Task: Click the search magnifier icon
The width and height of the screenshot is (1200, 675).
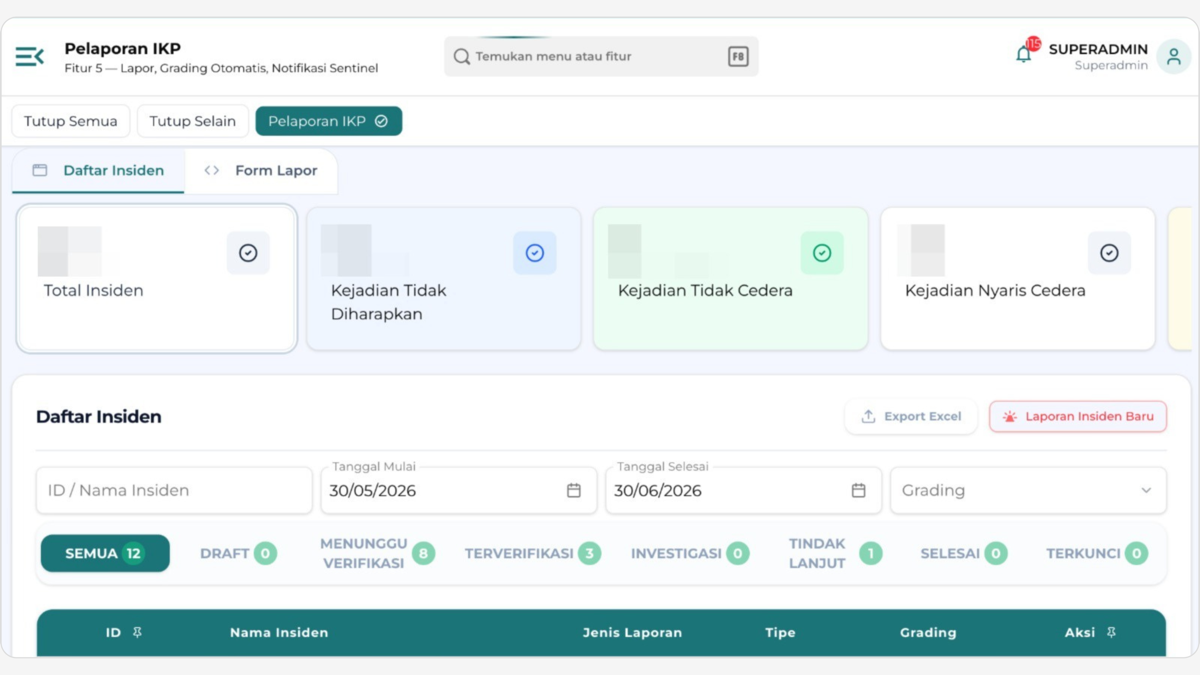Action: (462, 57)
